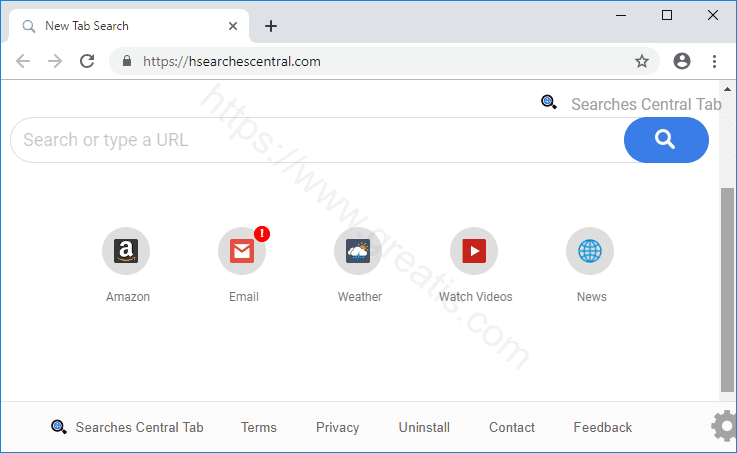Open a new browser tab
737x453 pixels.
pyautogui.click(x=271, y=26)
